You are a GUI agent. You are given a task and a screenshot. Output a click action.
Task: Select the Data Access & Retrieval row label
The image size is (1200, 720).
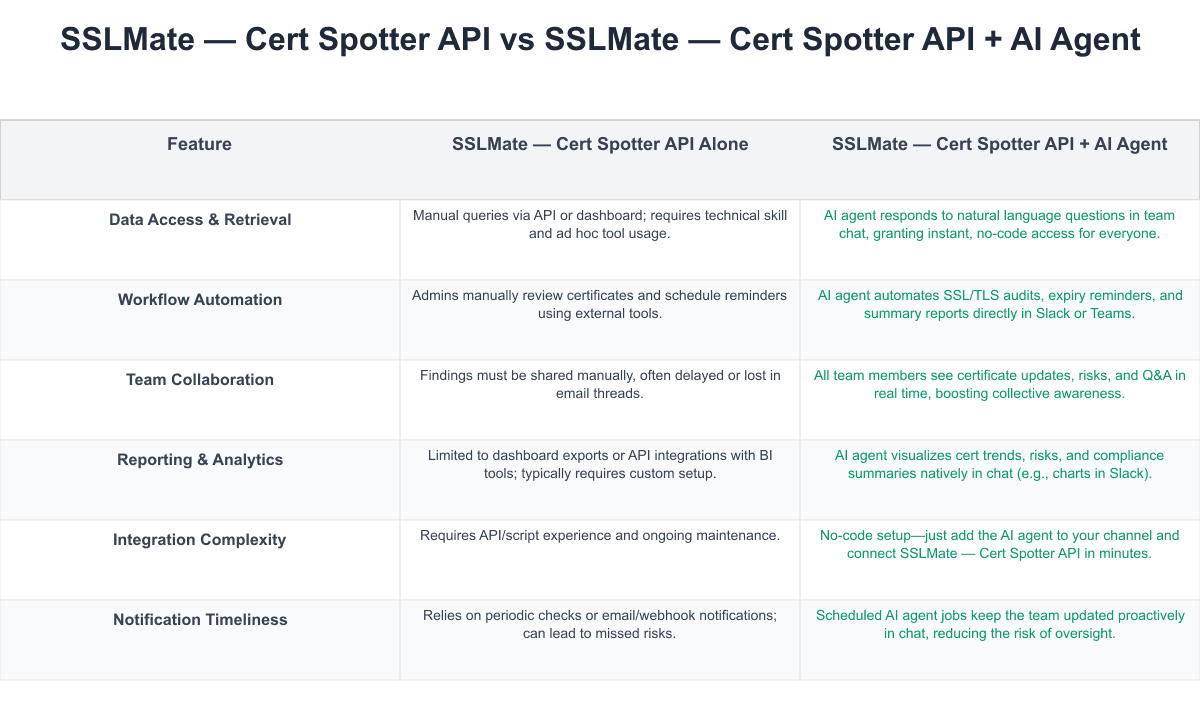[x=200, y=219]
